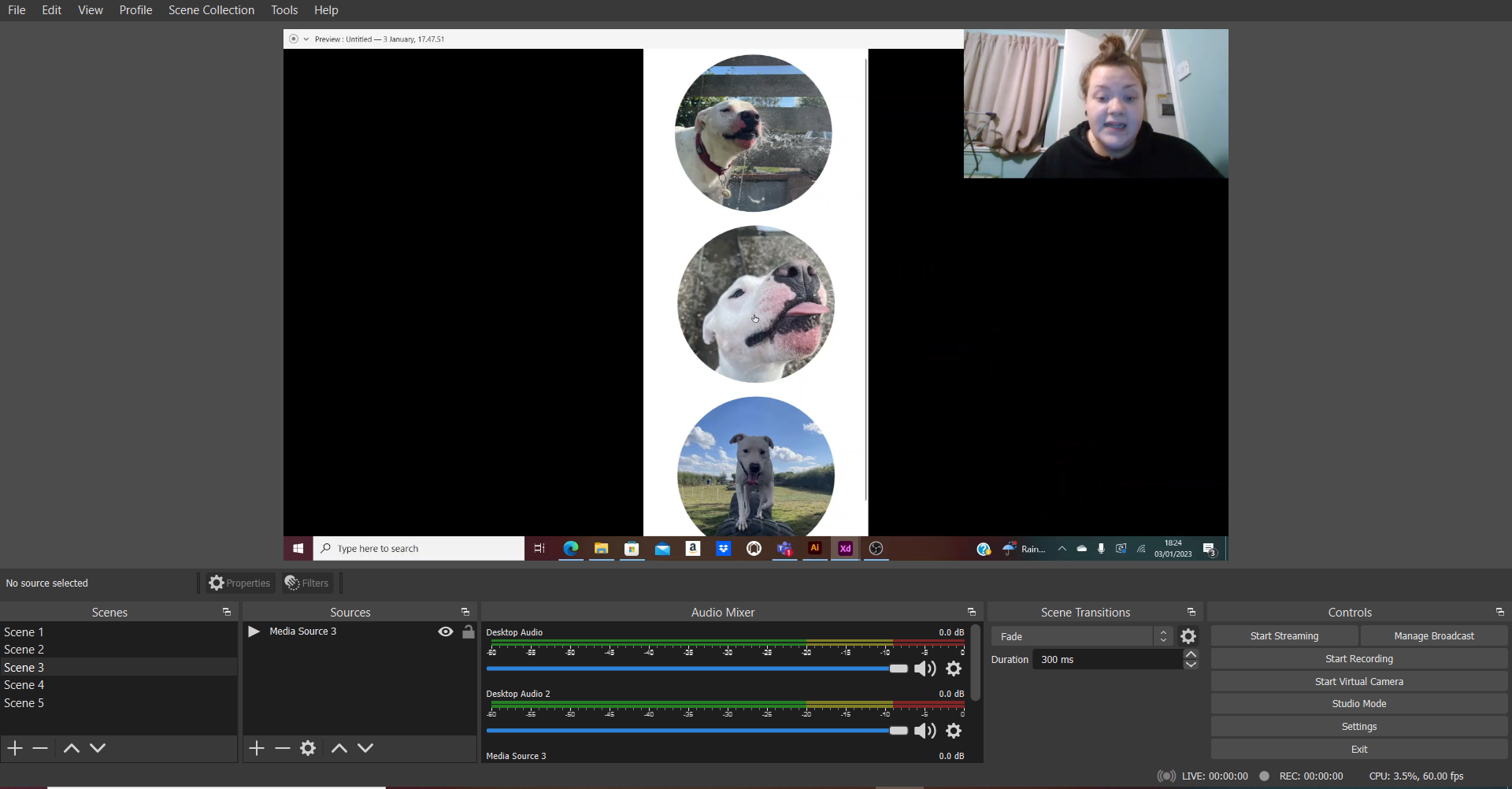
Task: Open source properties gear in Sources toolbar
Action: [308, 748]
